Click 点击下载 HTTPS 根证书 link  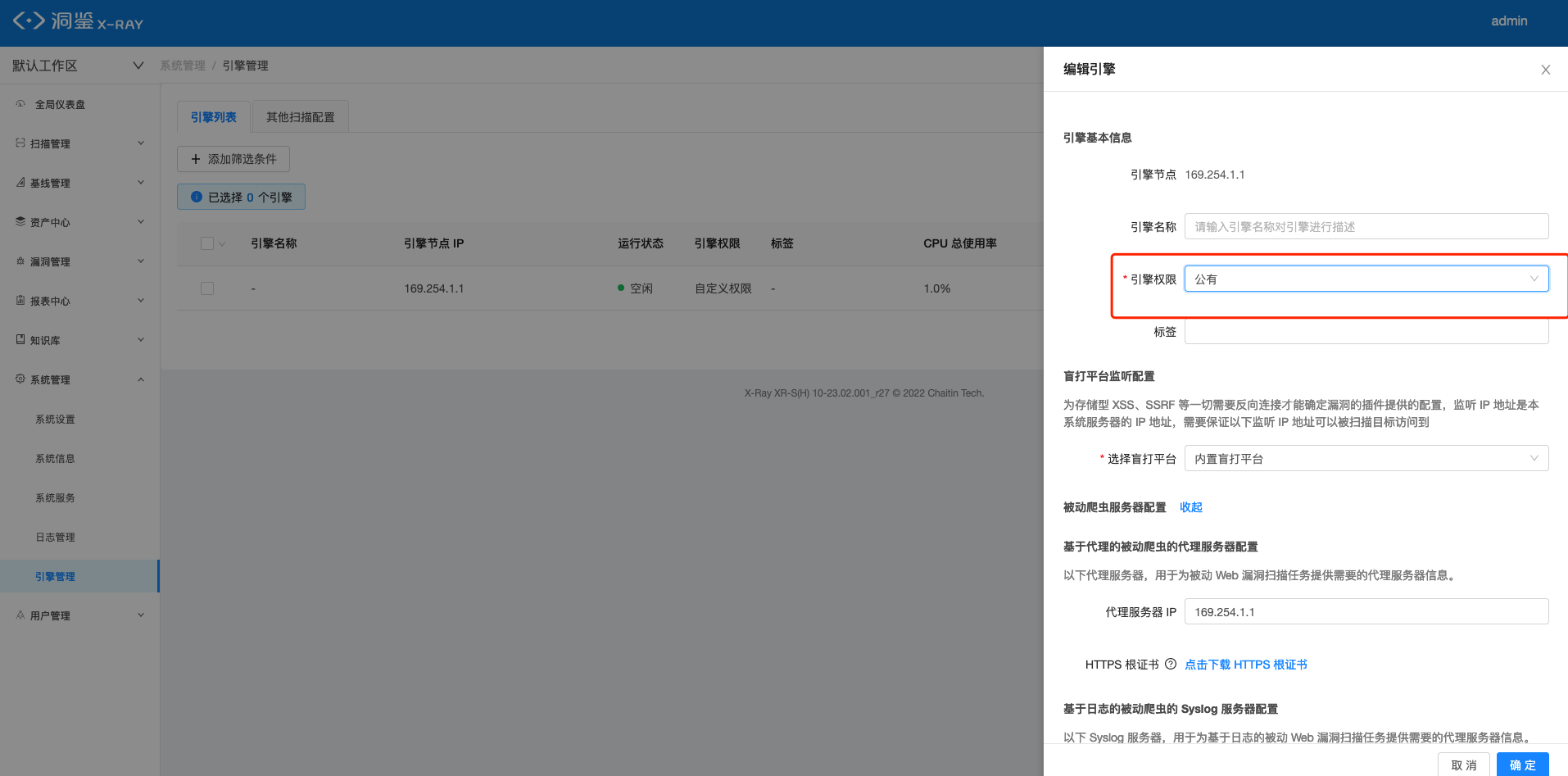(x=1246, y=665)
